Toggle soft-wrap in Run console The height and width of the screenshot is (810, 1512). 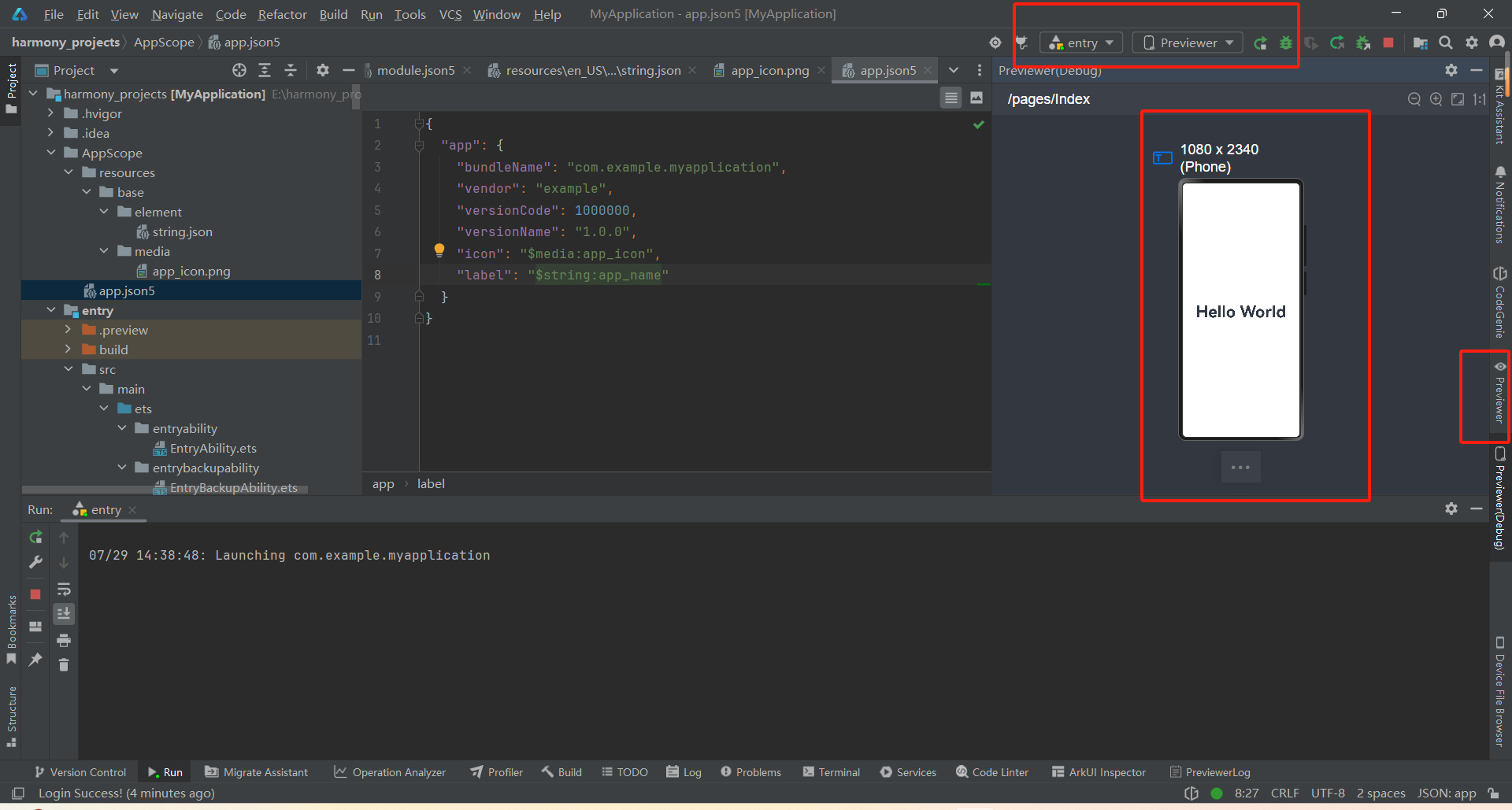[64, 589]
